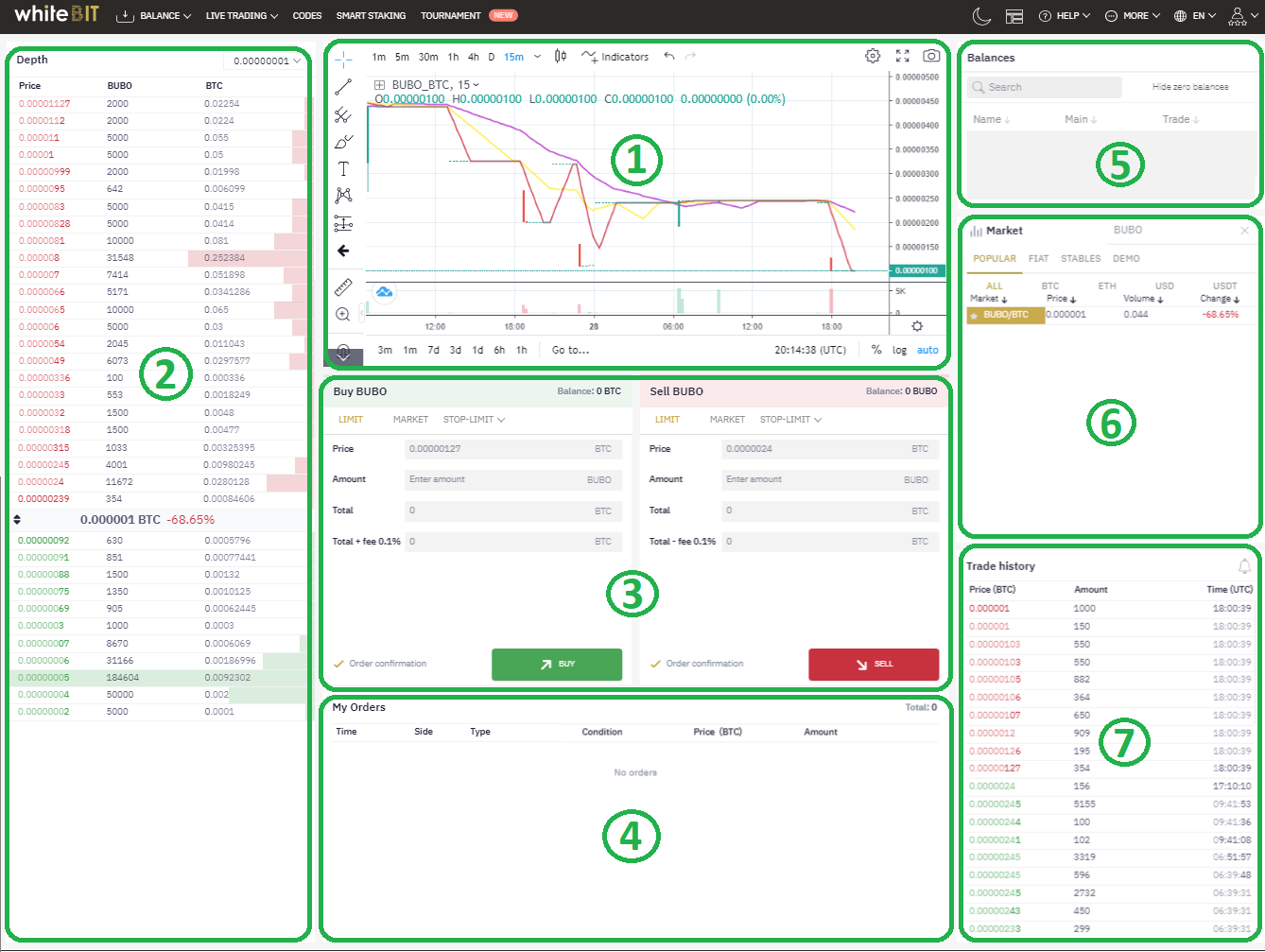Click the back arrow in chart toolbar
Viewport: 1265px width, 952px height.
click(x=343, y=251)
